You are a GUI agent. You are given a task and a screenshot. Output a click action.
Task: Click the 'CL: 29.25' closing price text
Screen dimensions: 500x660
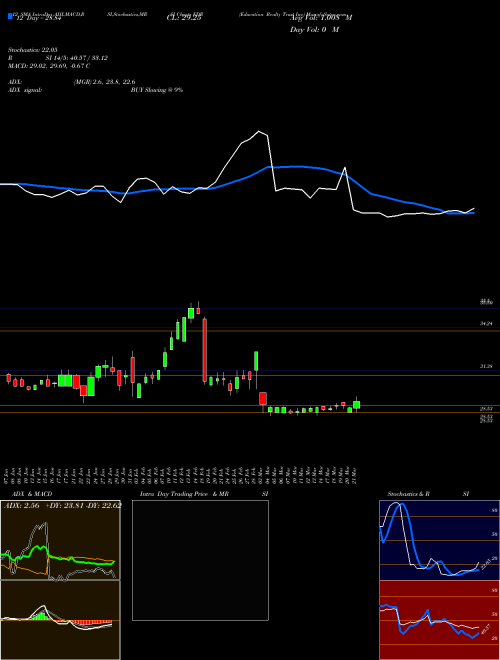[x=184, y=19]
